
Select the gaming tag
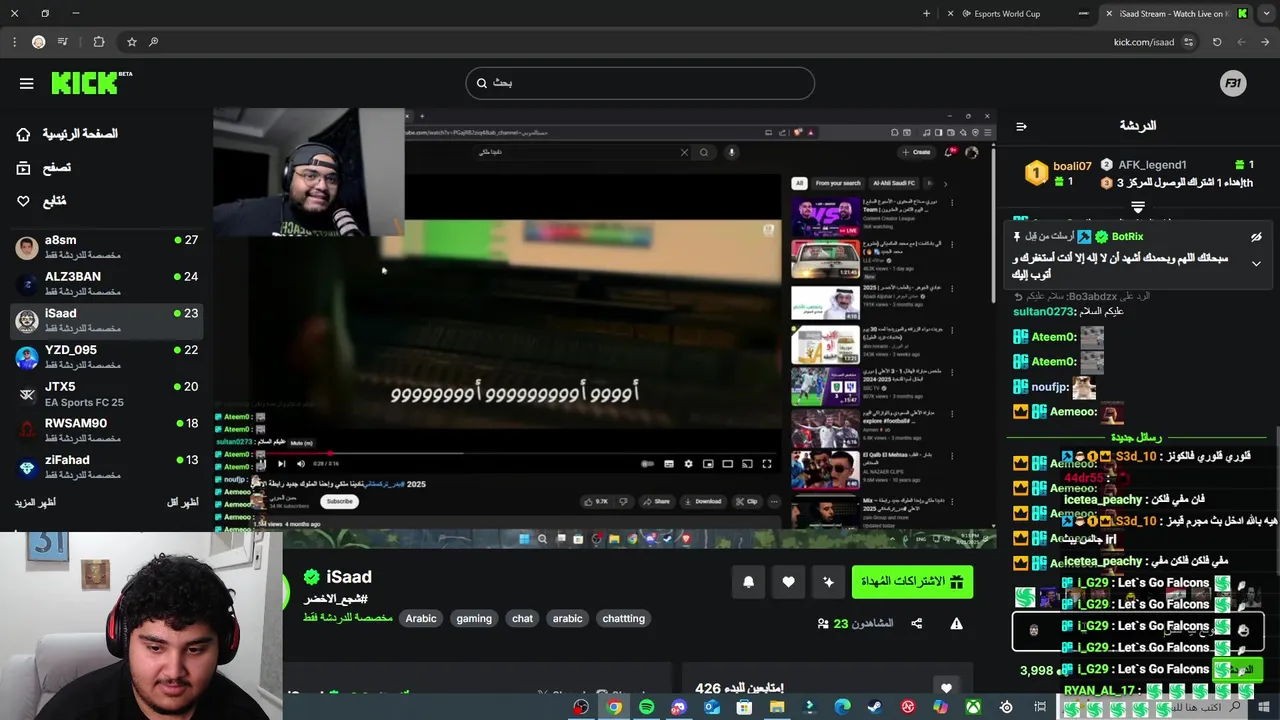click(474, 619)
